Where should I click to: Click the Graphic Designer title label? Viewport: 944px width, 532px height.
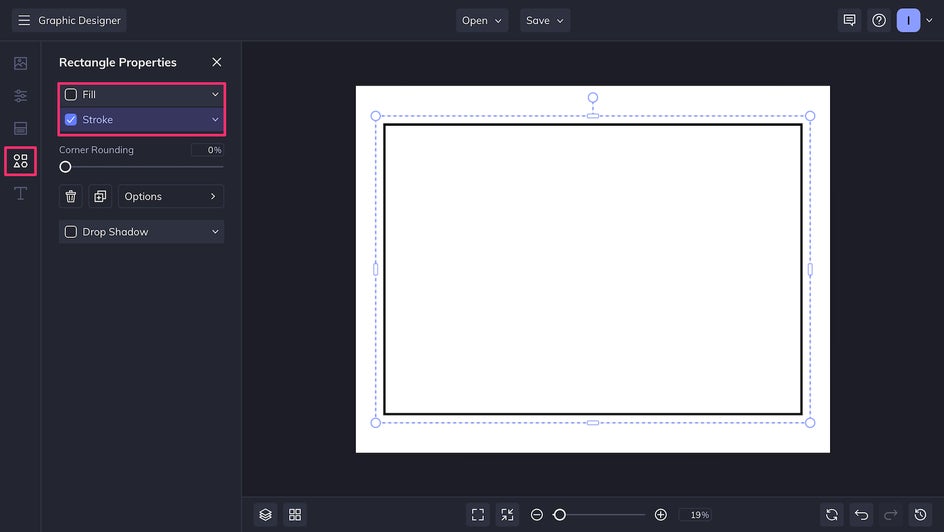(79, 20)
